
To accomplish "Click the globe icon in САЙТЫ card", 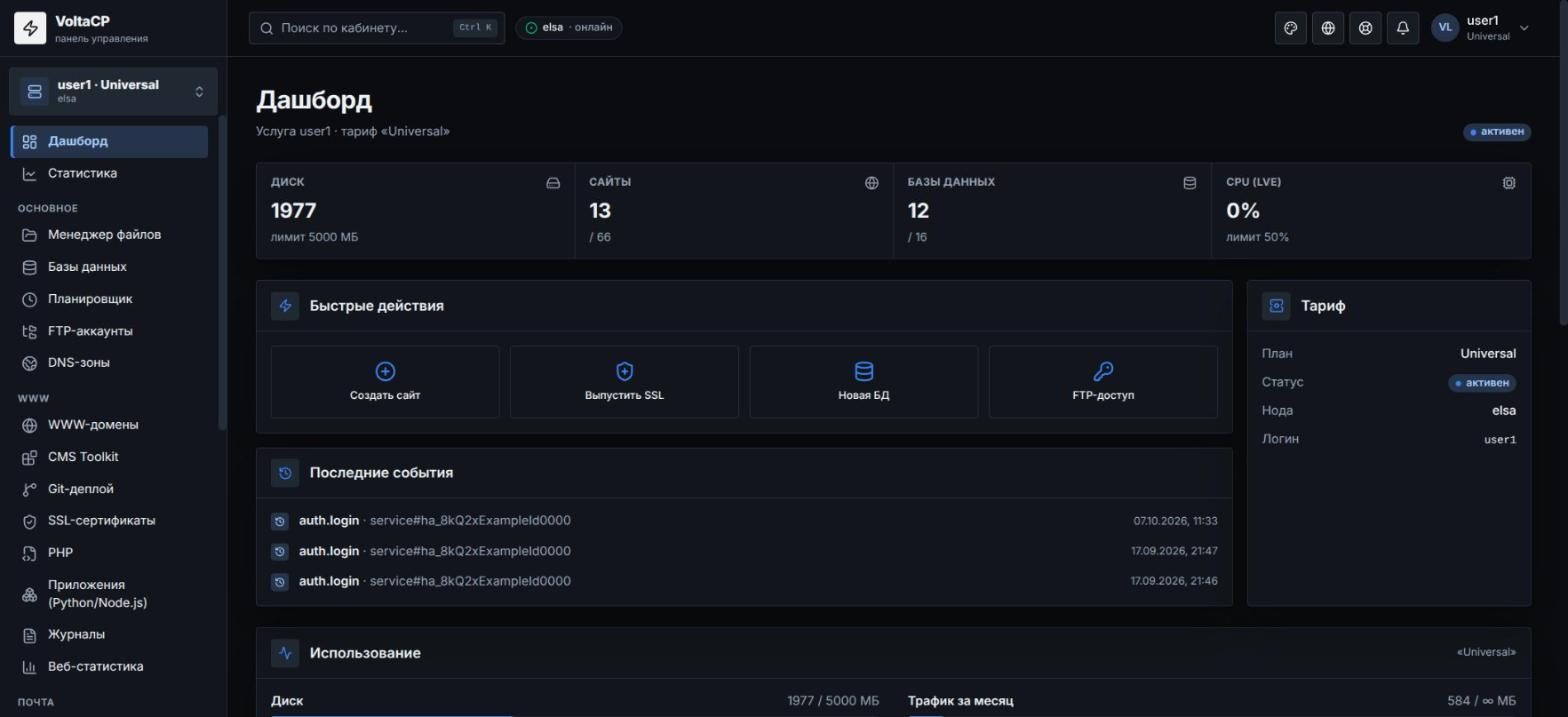I will tap(872, 183).
